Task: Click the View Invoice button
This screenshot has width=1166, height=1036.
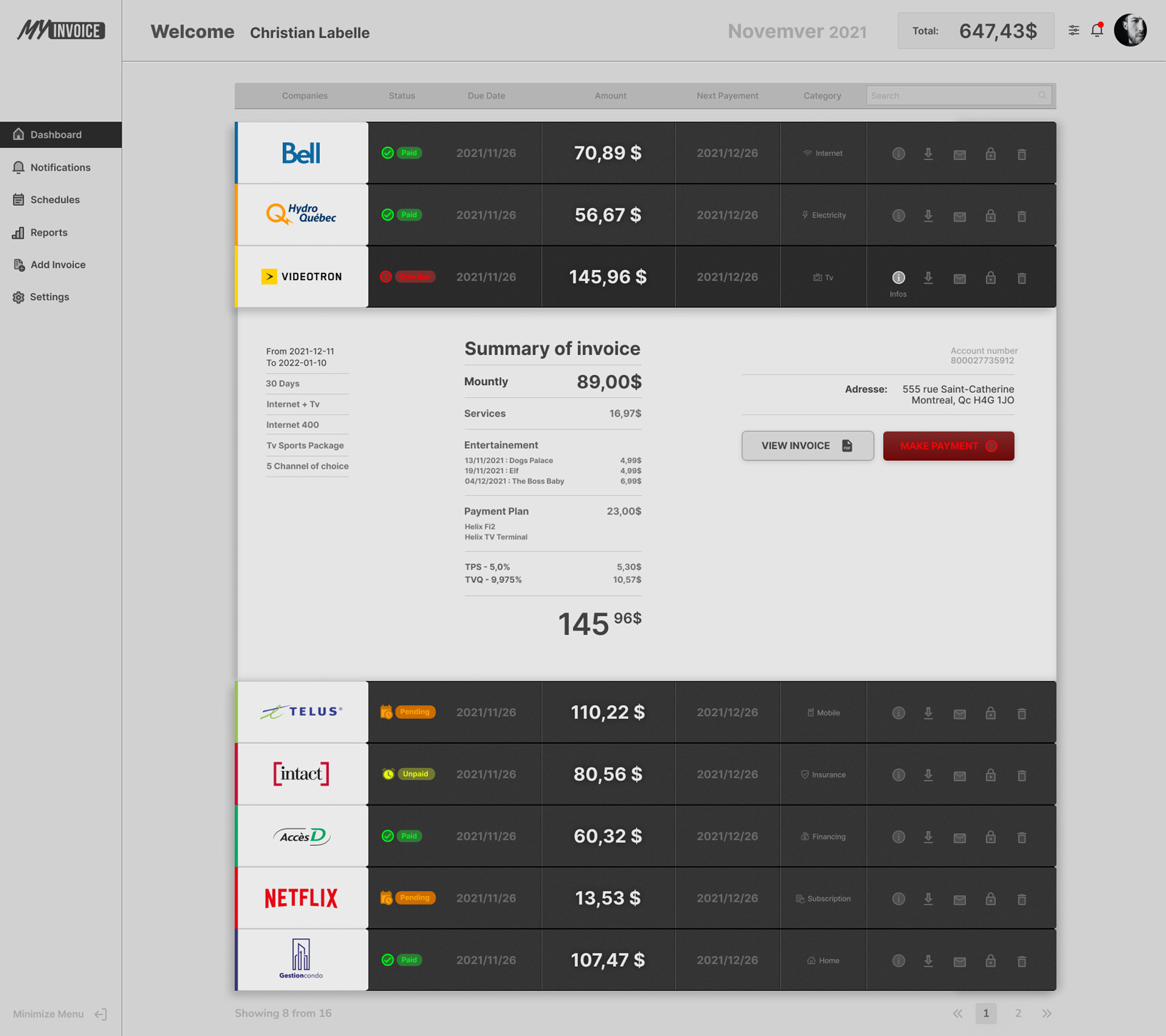Action: 807,446
